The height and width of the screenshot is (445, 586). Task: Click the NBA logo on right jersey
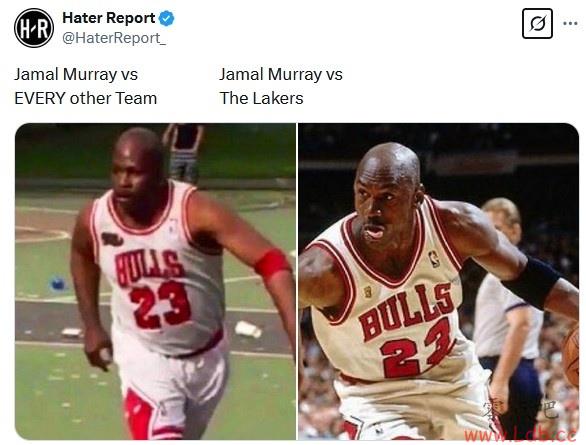coord(435,259)
